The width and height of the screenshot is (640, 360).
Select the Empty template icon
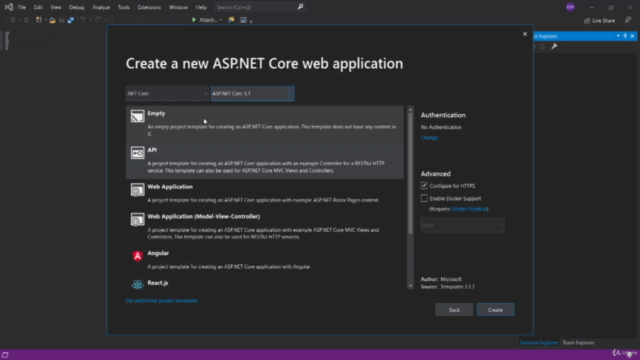[x=138, y=116]
